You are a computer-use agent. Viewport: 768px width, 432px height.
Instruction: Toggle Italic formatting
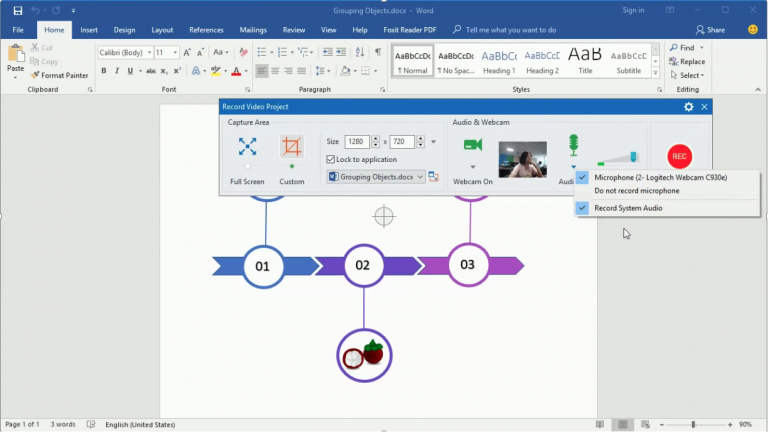point(117,71)
